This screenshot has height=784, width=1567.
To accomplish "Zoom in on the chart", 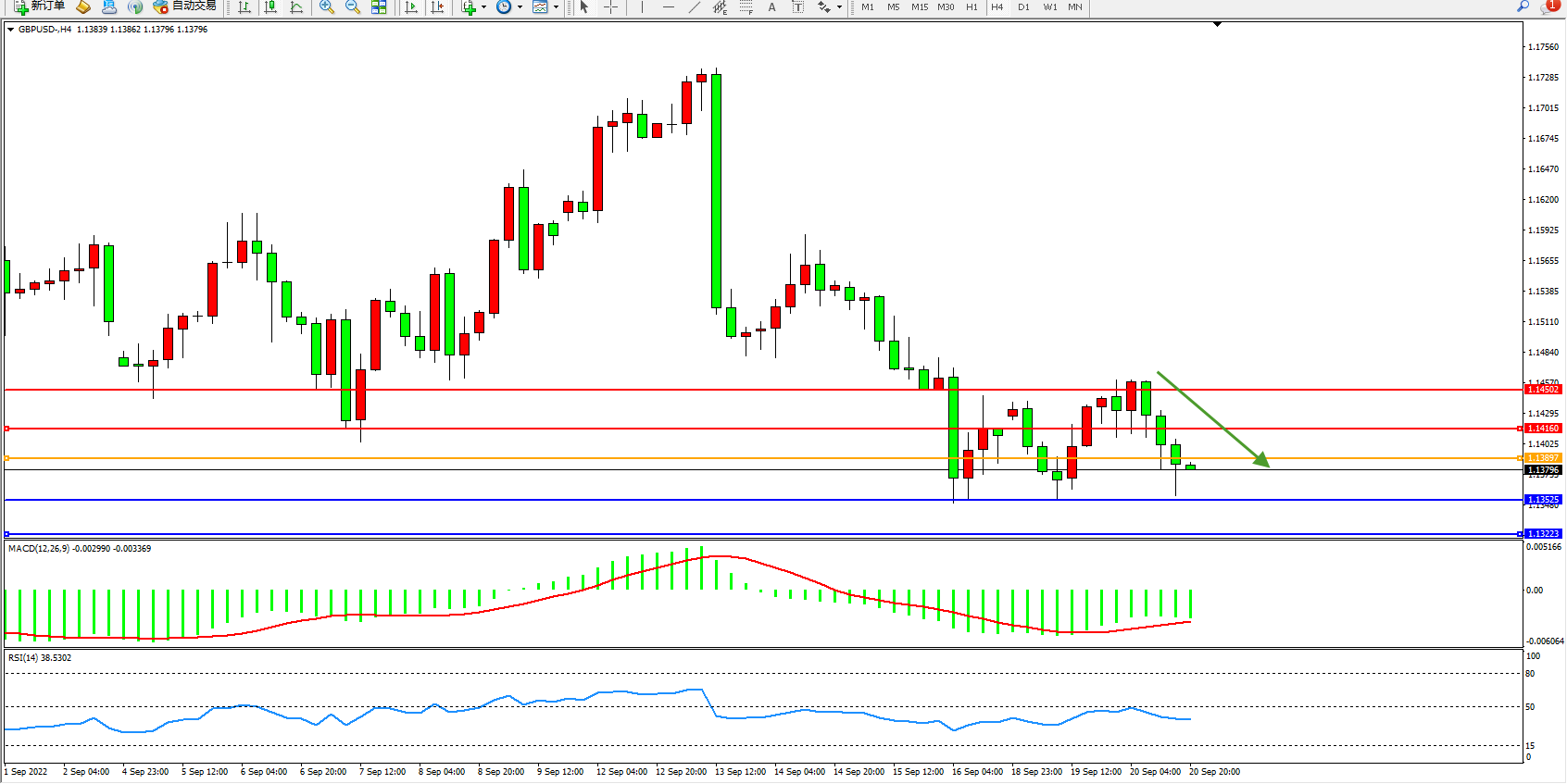I will tap(326, 7).
